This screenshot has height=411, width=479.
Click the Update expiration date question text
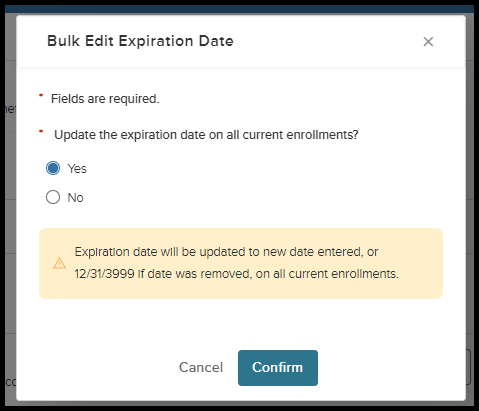[206, 135]
